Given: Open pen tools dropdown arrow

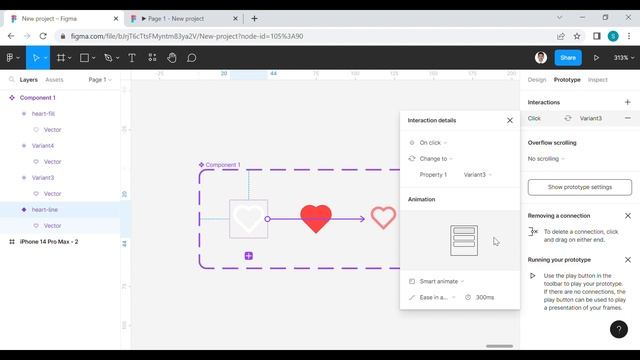Looking at the screenshot, I should coord(118,58).
